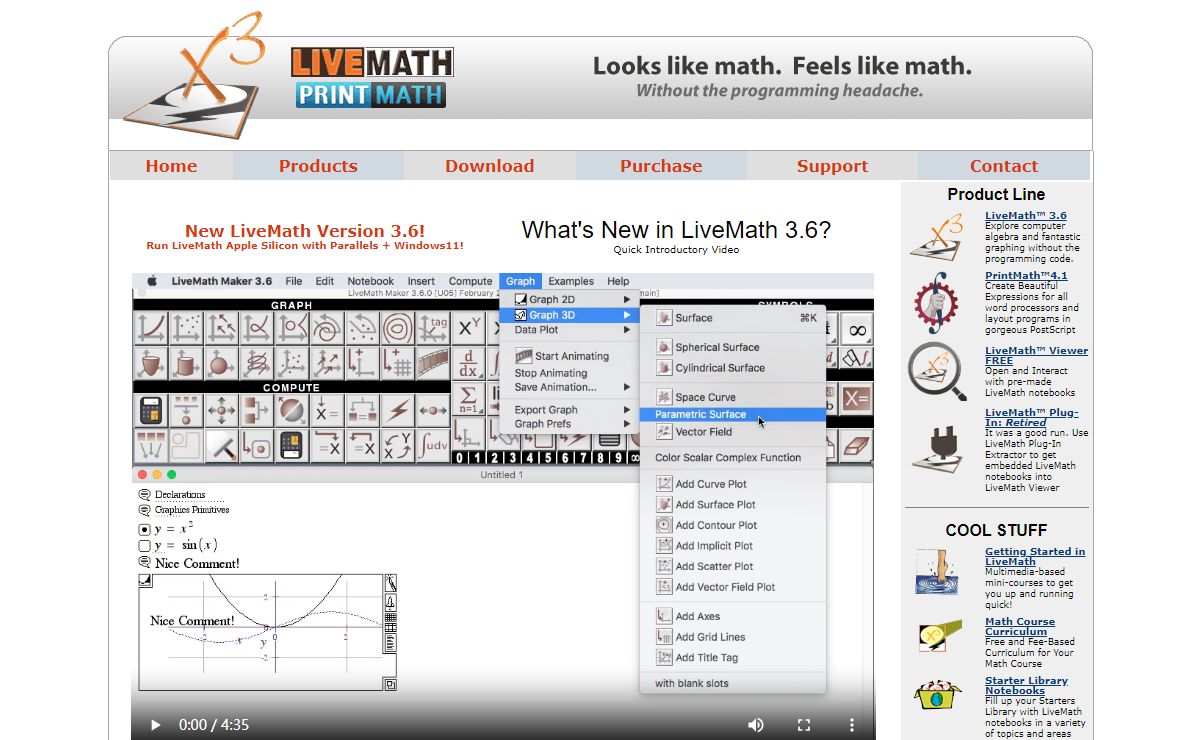Click the Starter Library green box icon

[x=938, y=696]
